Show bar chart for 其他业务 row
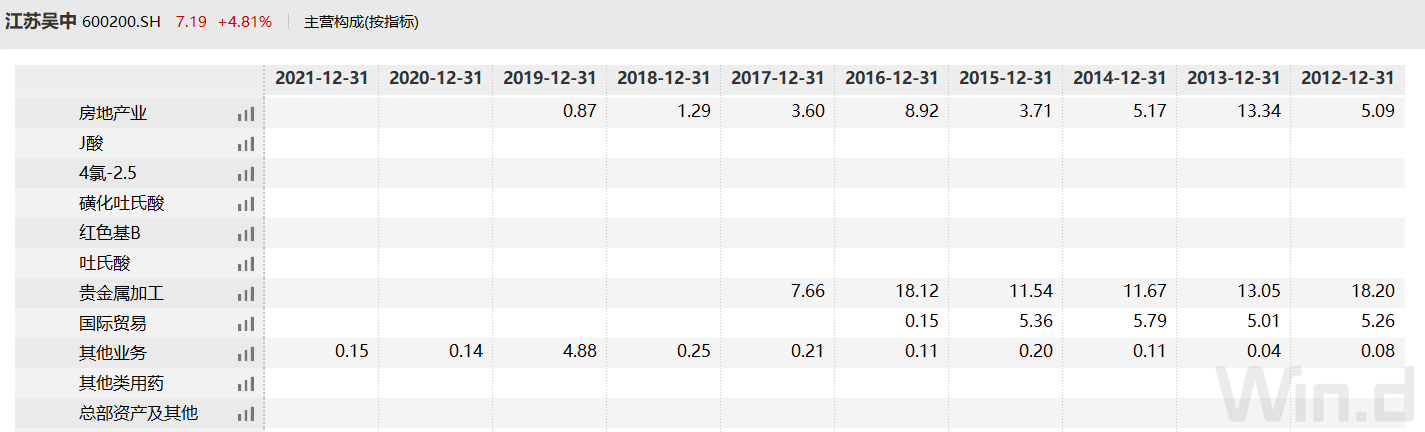Viewport: 1425px width, 432px height. point(246,354)
